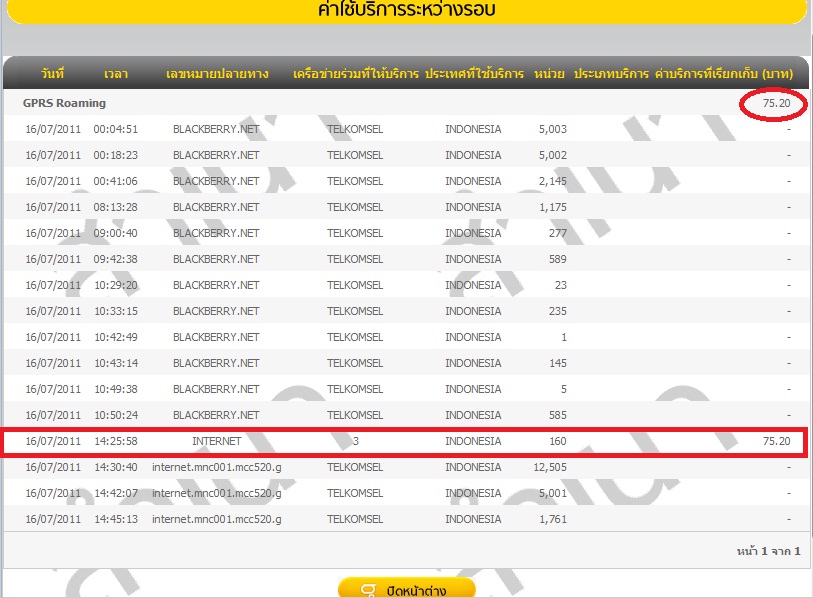Click the เครือข่ายร่วมที่ให้บริการ column header
This screenshot has height=598, width=813.
tap(356, 74)
